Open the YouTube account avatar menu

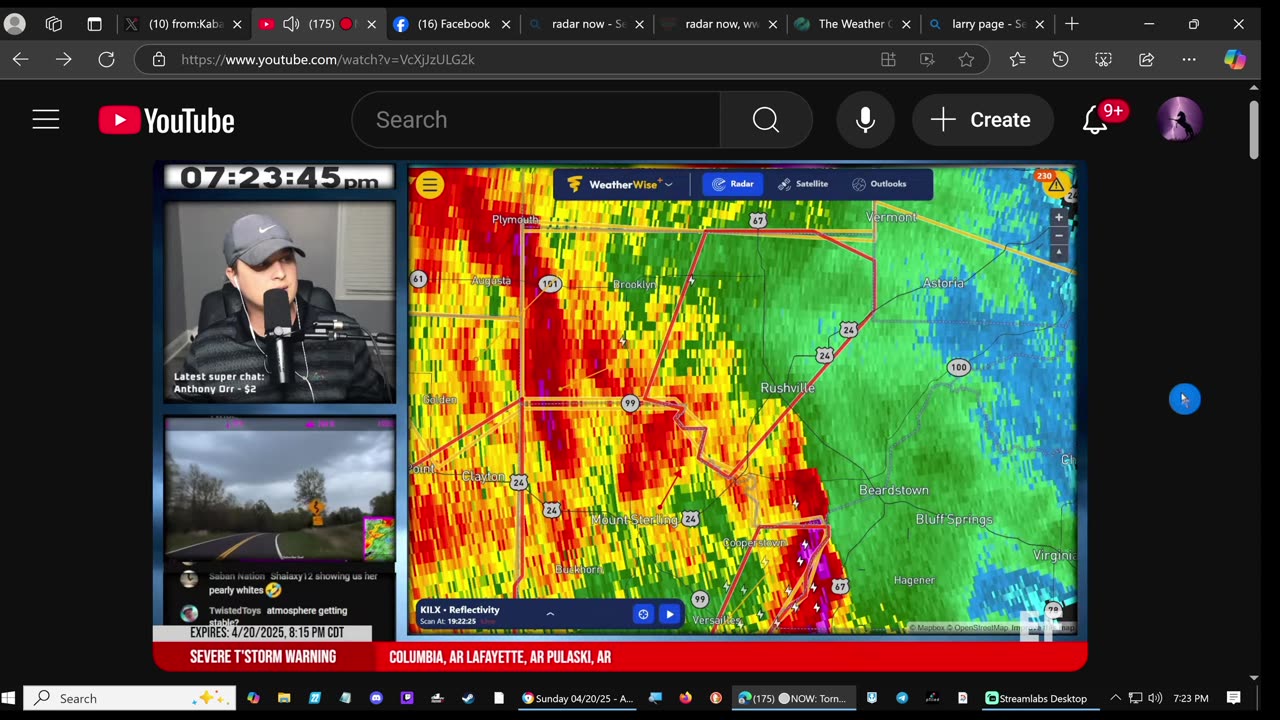(1180, 120)
